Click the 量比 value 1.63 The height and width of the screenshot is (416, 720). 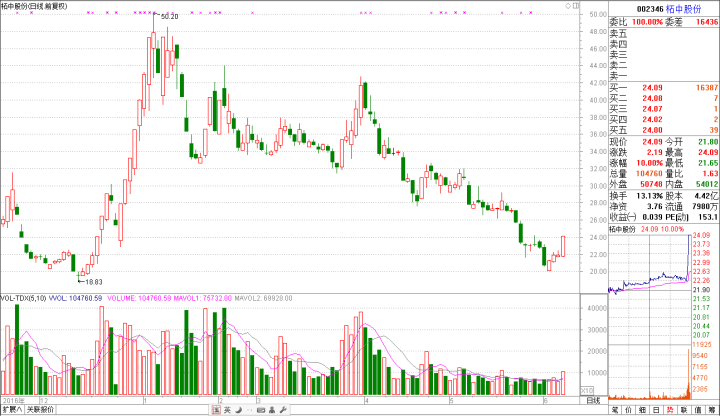tap(710, 174)
